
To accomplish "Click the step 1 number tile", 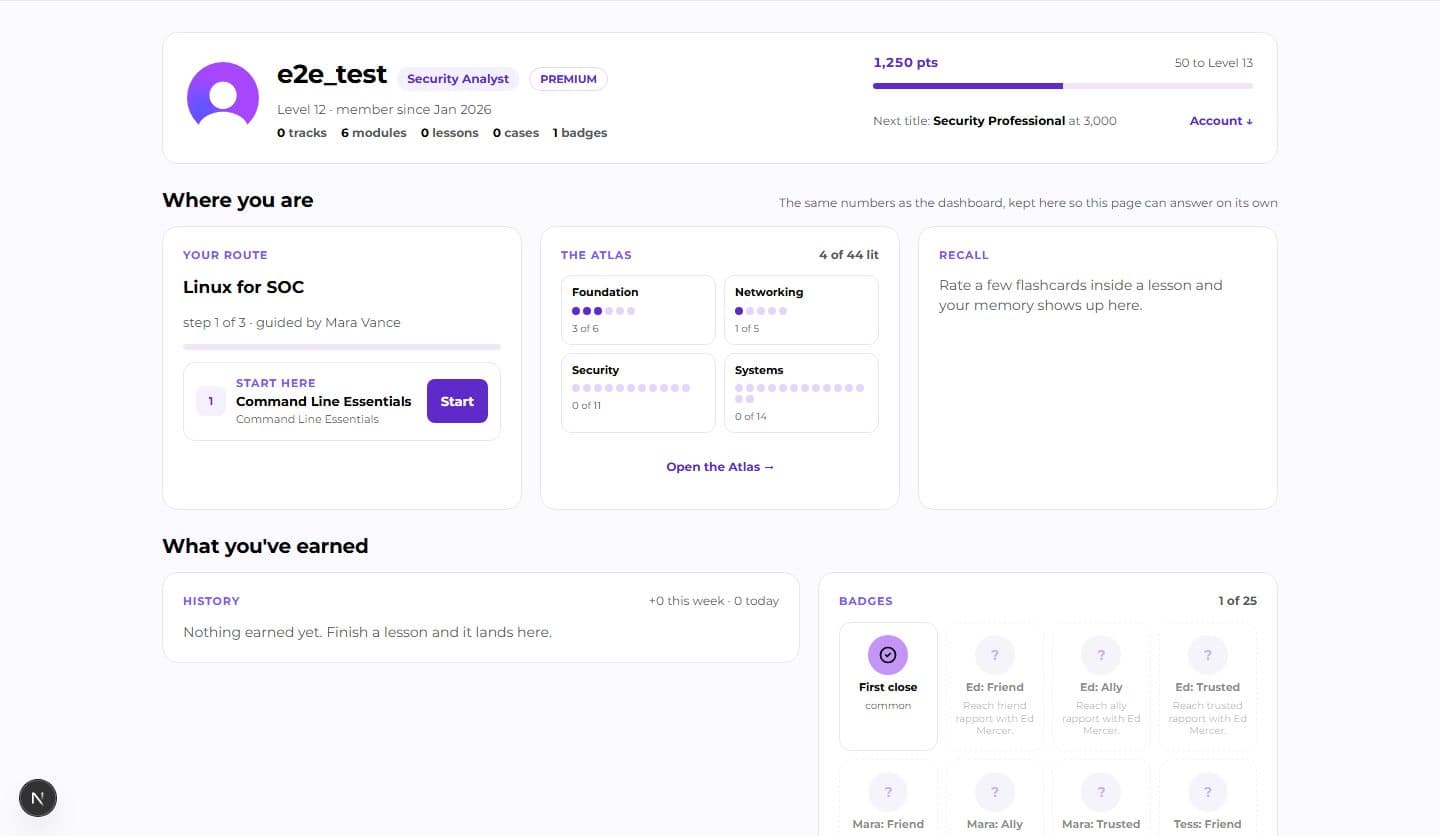I will coord(211,401).
